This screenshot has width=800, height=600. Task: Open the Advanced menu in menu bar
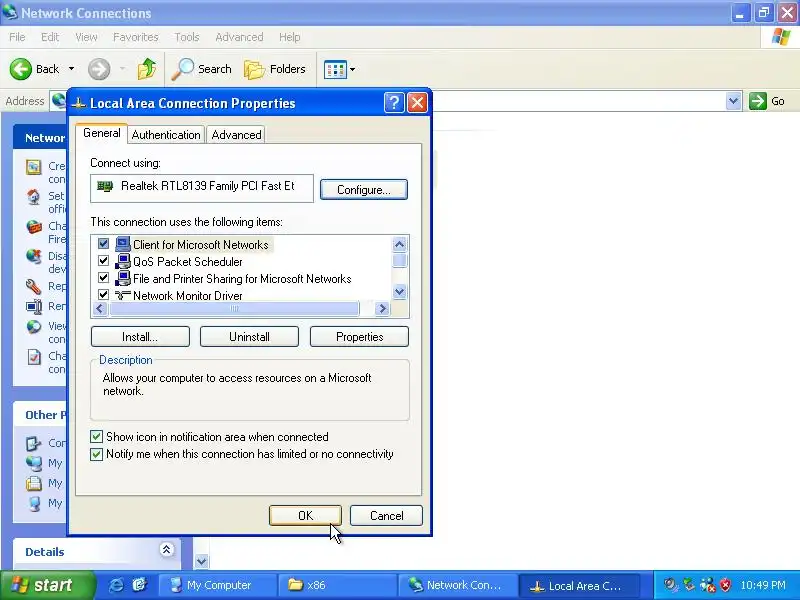(x=239, y=37)
